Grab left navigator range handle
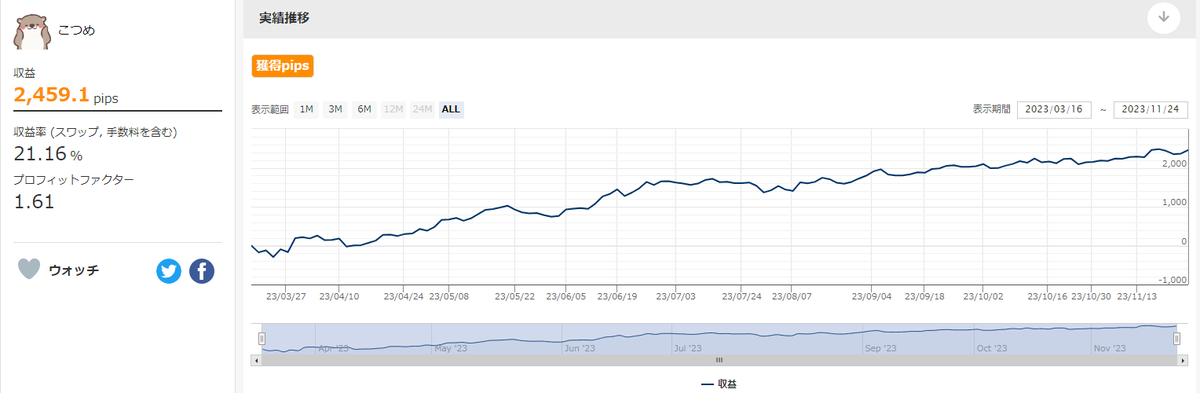The height and width of the screenshot is (393, 1200). click(x=262, y=338)
